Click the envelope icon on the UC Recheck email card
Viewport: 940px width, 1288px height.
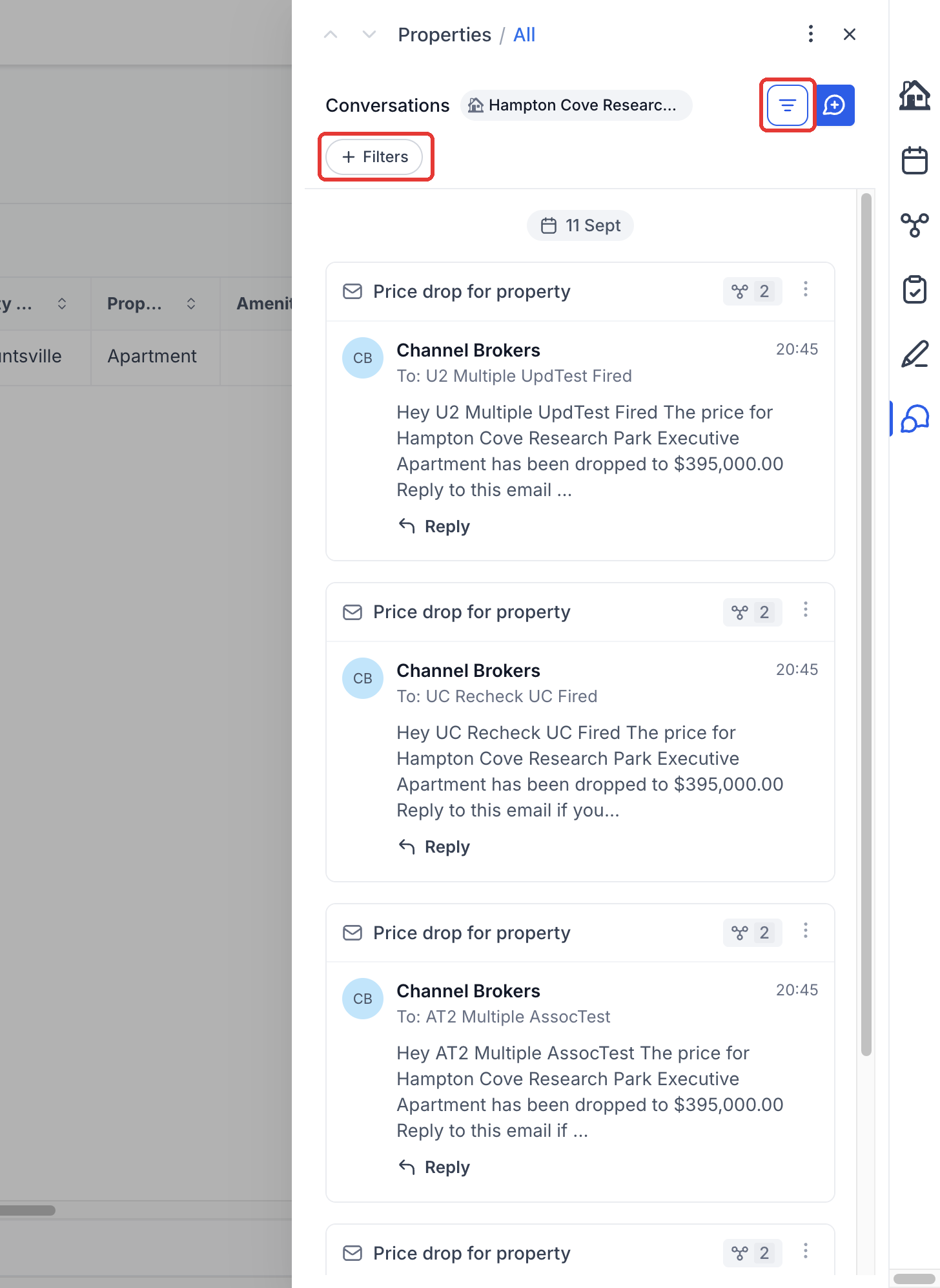(x=352, y=612)
